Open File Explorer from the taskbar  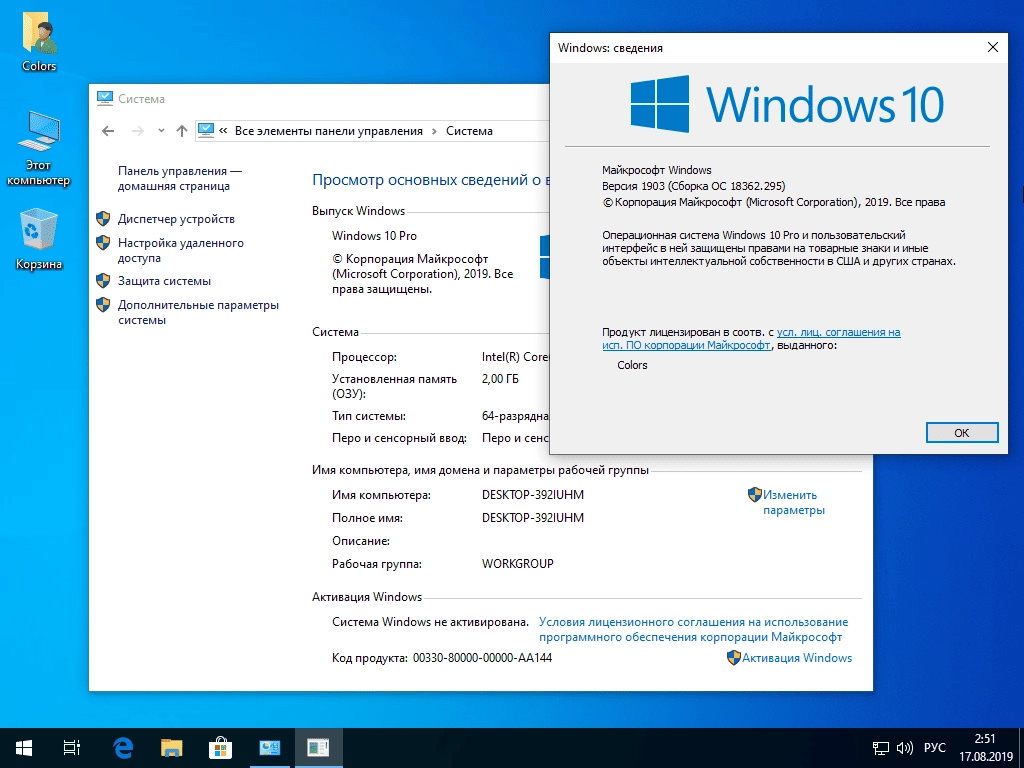[171, 748]
